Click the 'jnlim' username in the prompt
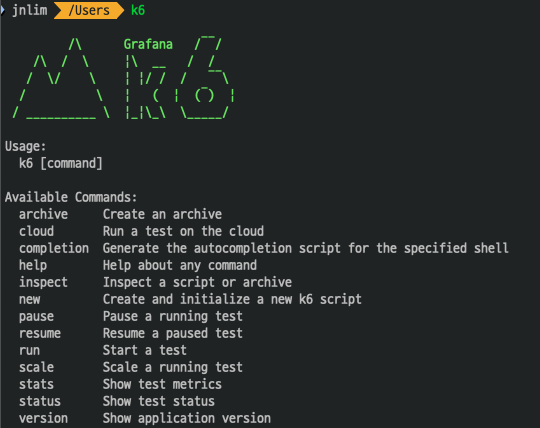 pos(30,10)
